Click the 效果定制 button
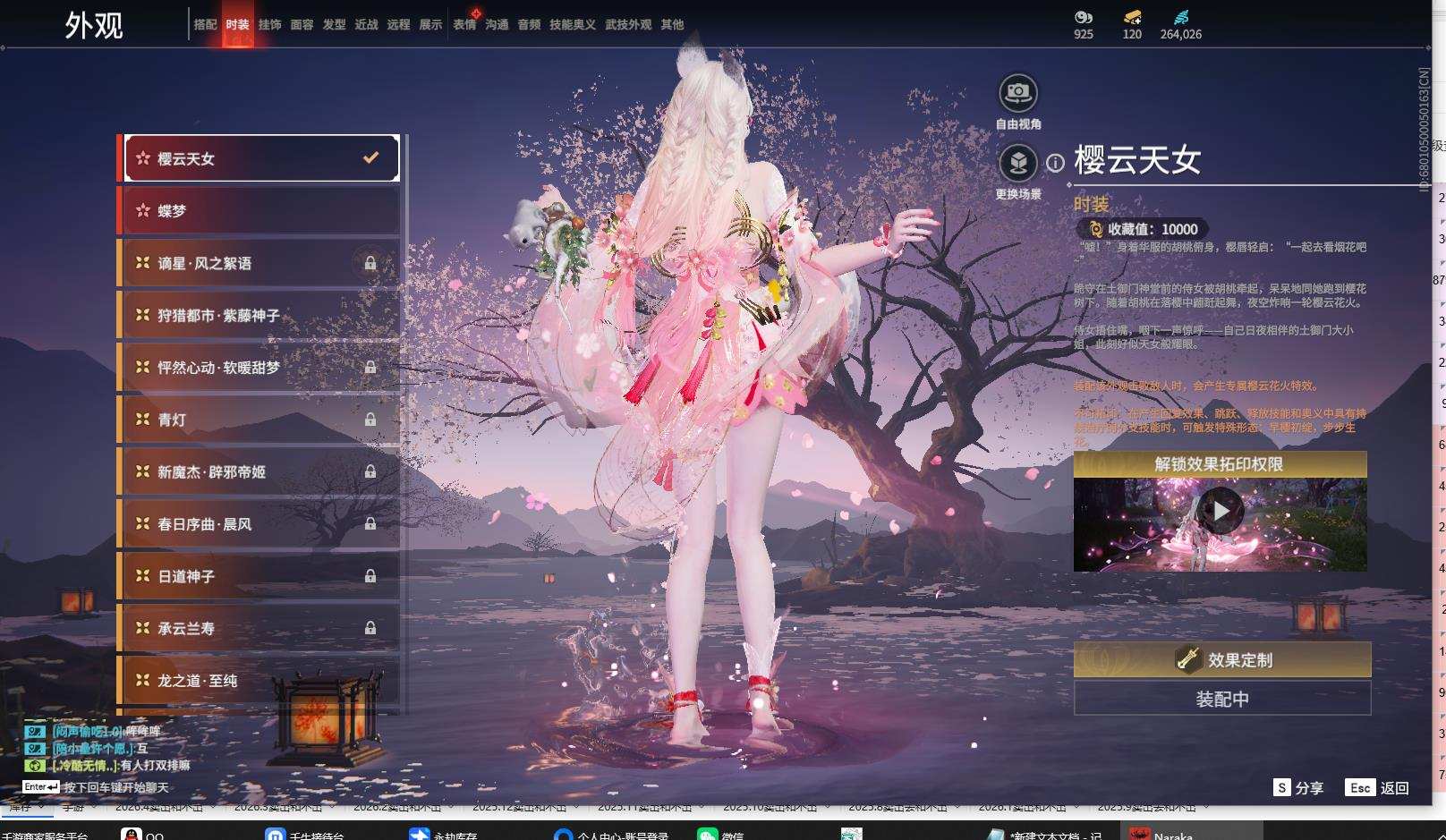Image resolution: width=1446 pixels, height=840 pixels. tap(1222, 659)
